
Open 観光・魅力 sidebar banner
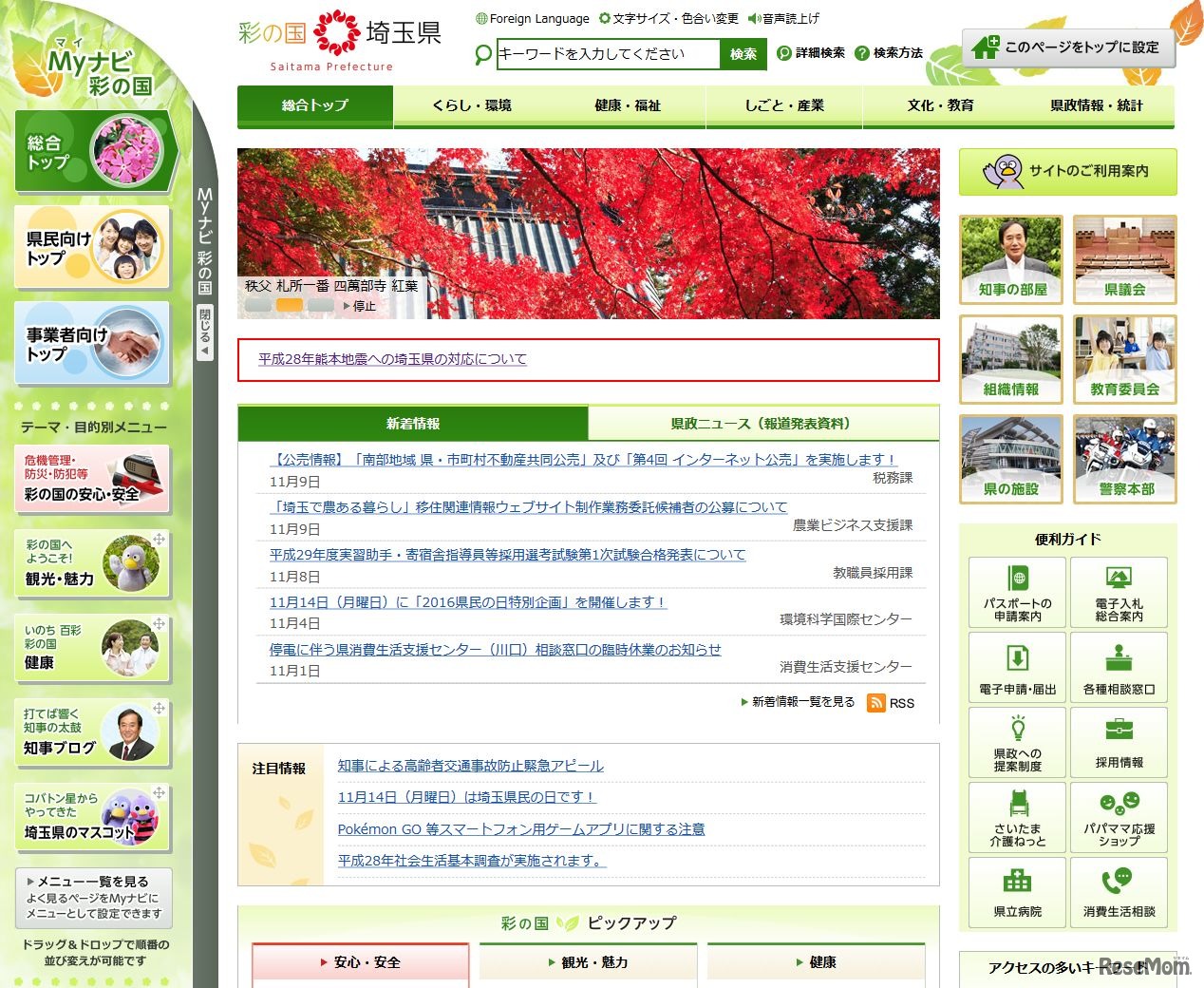[92, 564]
